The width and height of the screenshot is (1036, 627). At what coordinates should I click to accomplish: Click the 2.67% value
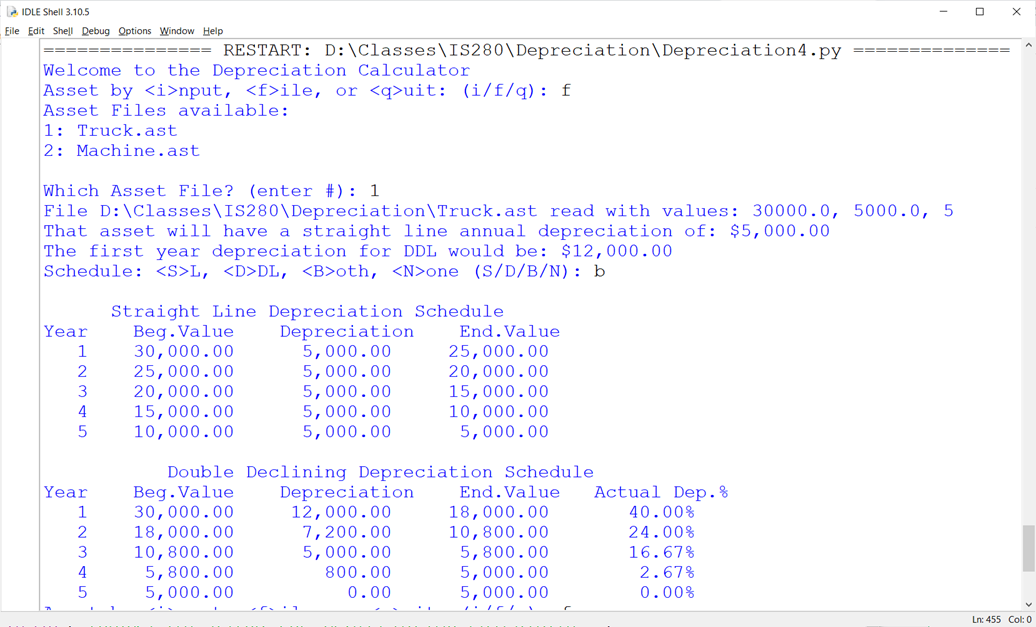667,573
